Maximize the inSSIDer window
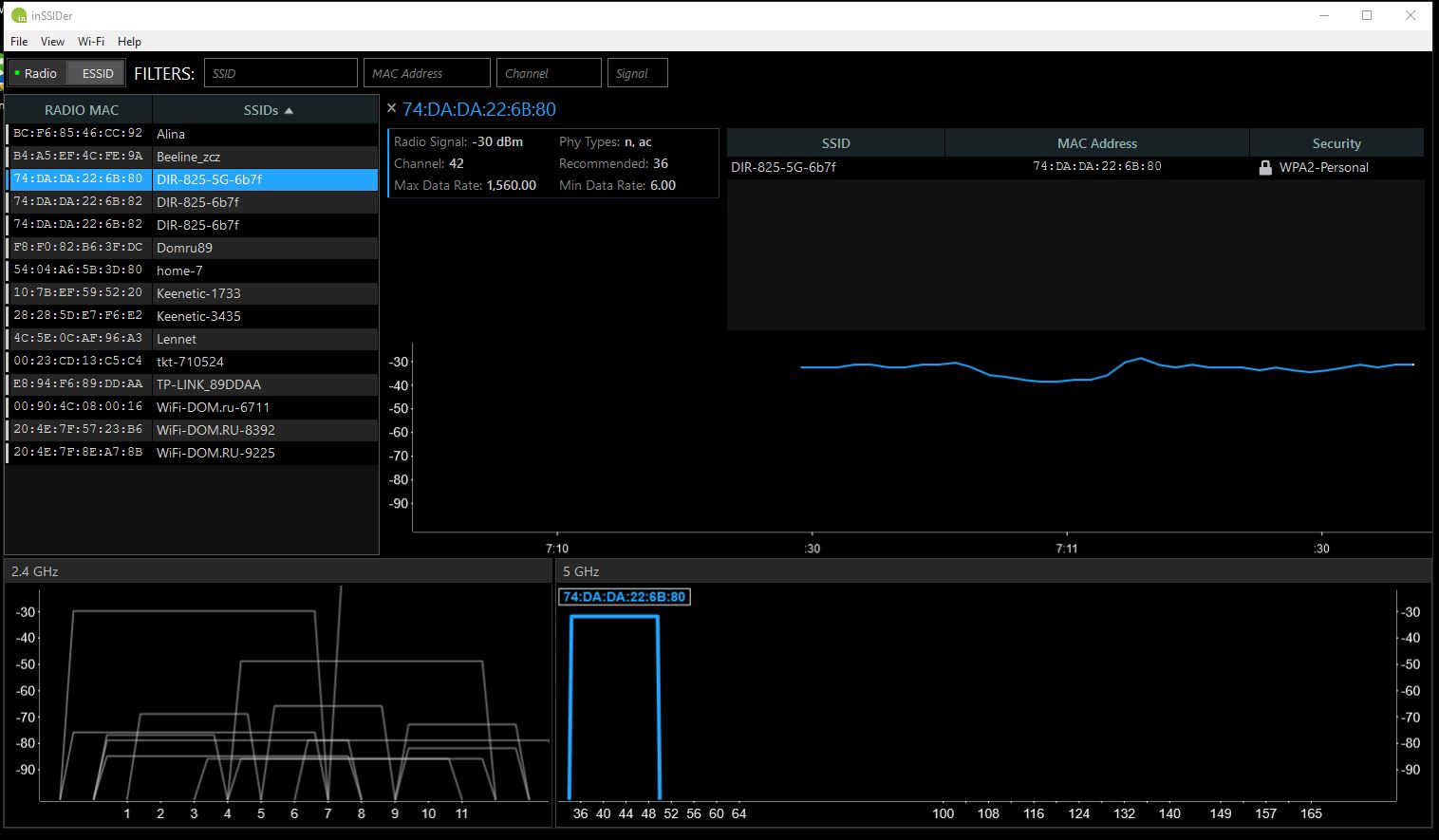This screenshot has height=840, width=1439. pos(1367,15)
